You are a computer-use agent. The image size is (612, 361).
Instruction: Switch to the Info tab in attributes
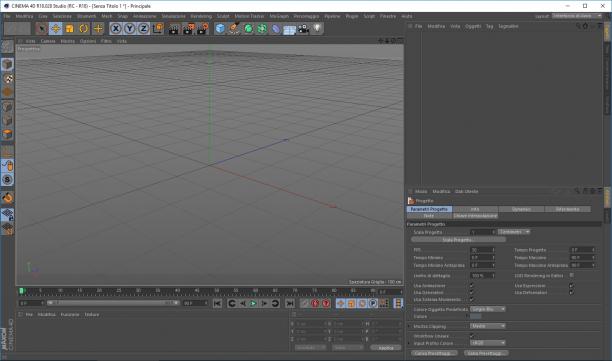click(475, 209)
